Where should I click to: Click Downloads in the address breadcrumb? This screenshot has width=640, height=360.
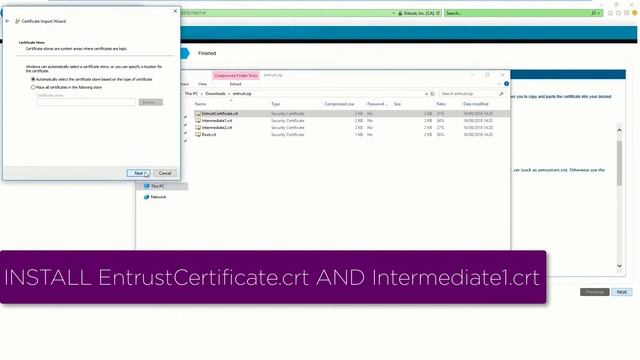[215, 94]
